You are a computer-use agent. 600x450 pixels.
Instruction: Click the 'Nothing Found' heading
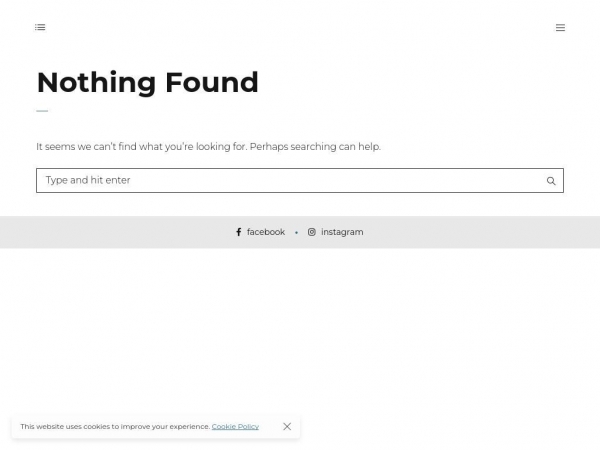click(x=147, y=82)
